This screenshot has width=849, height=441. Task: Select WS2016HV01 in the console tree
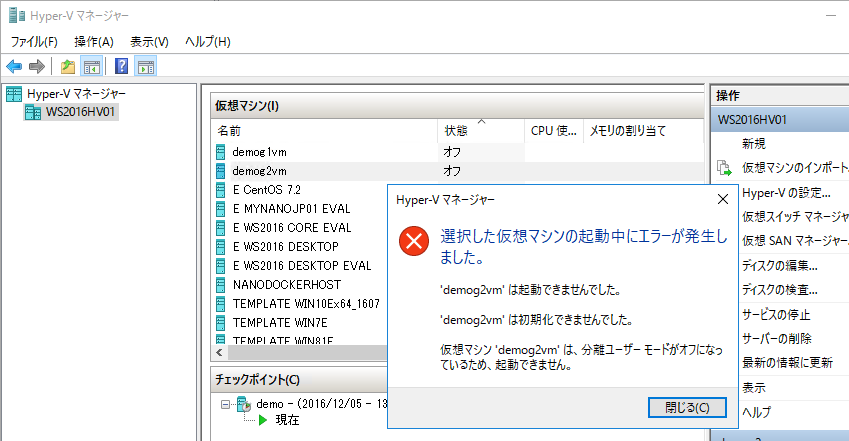point(80,112)
